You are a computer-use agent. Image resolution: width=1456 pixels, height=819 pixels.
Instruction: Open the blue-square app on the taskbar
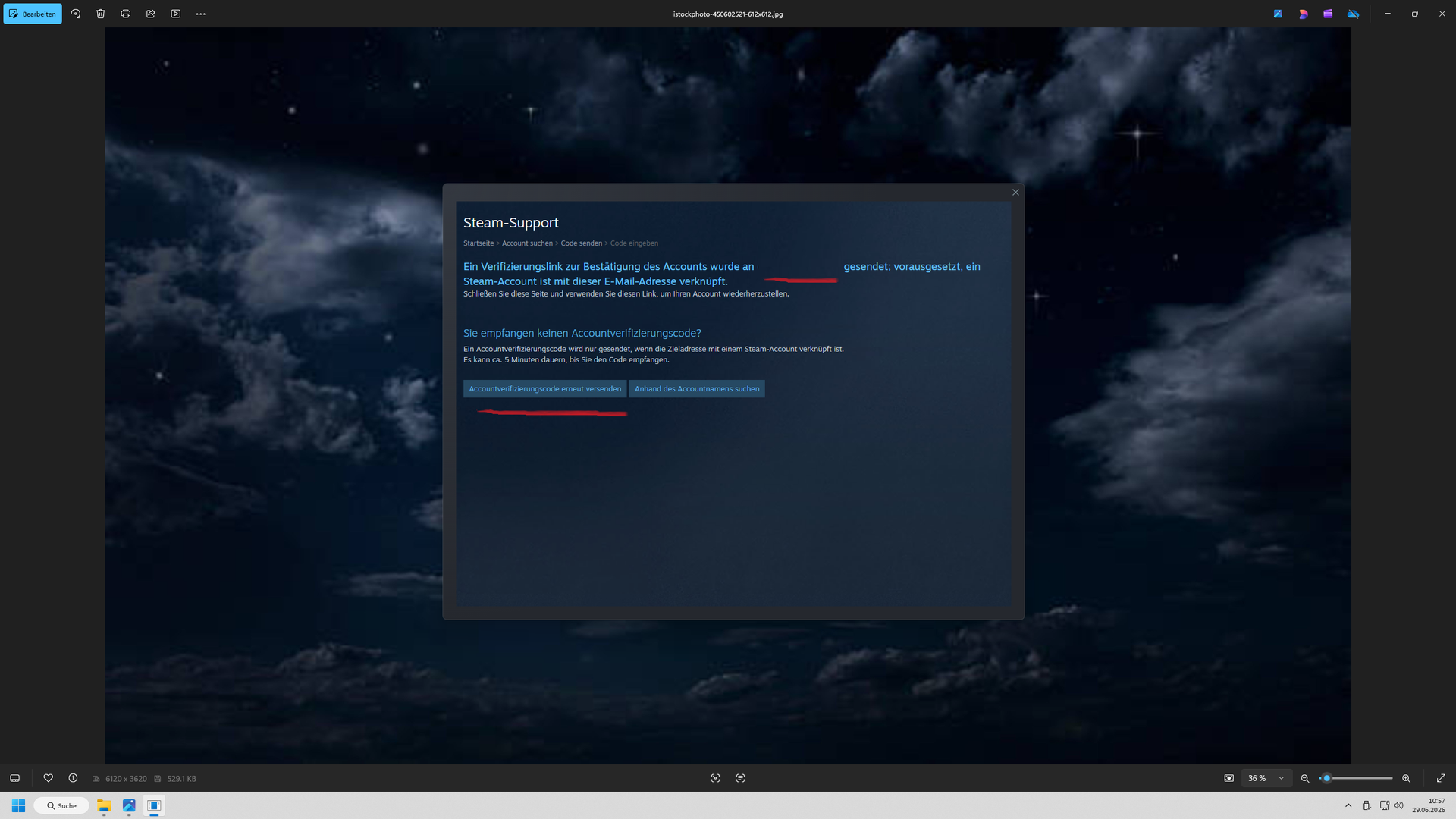pos(154,805)
